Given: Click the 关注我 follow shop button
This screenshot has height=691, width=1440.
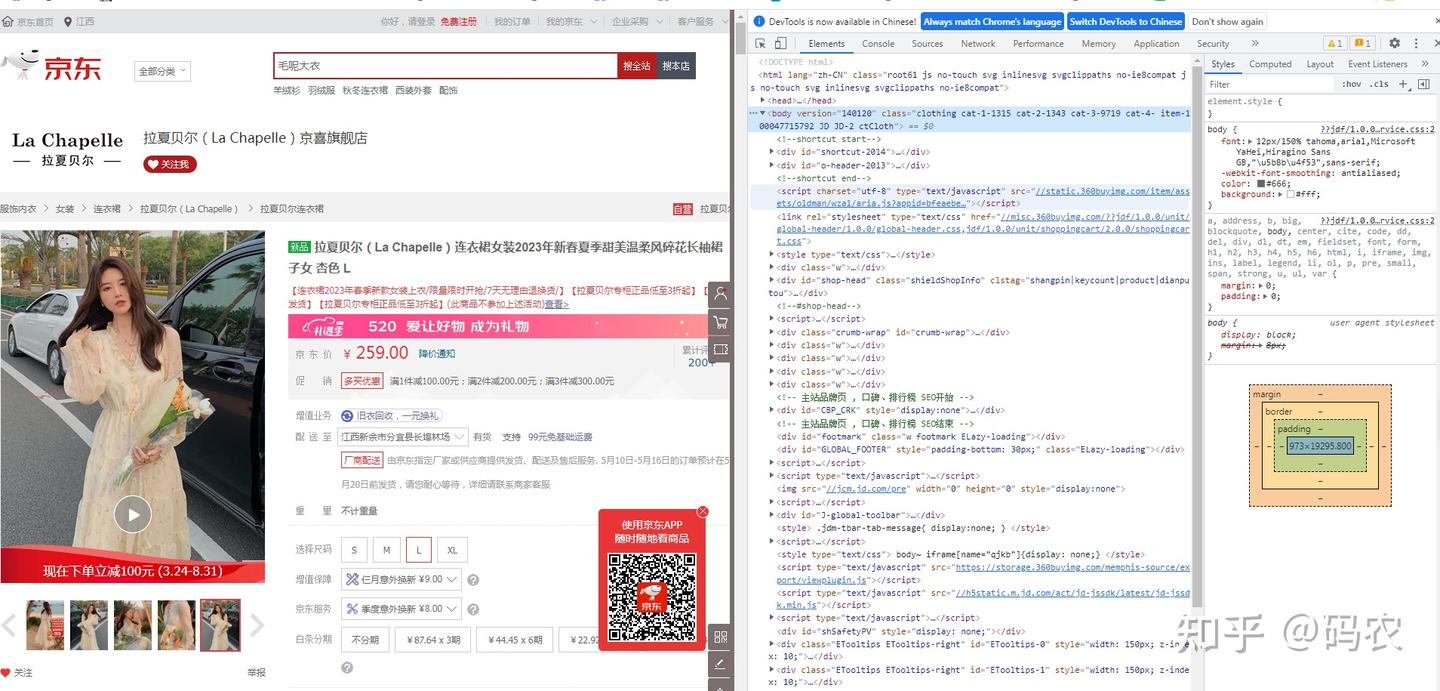Looking at the screenshot, I should pyautogui.click(x=170, y=164).
